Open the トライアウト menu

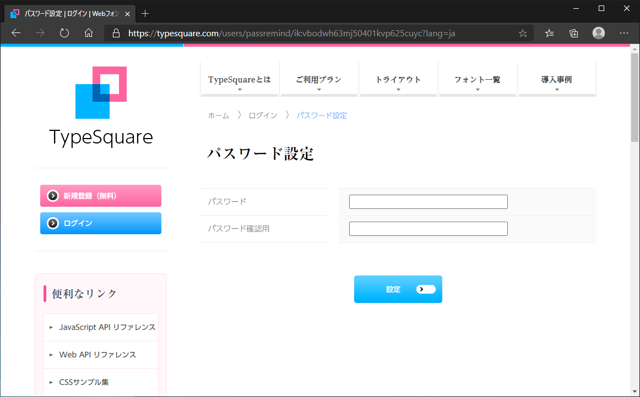tap(398, 80)
